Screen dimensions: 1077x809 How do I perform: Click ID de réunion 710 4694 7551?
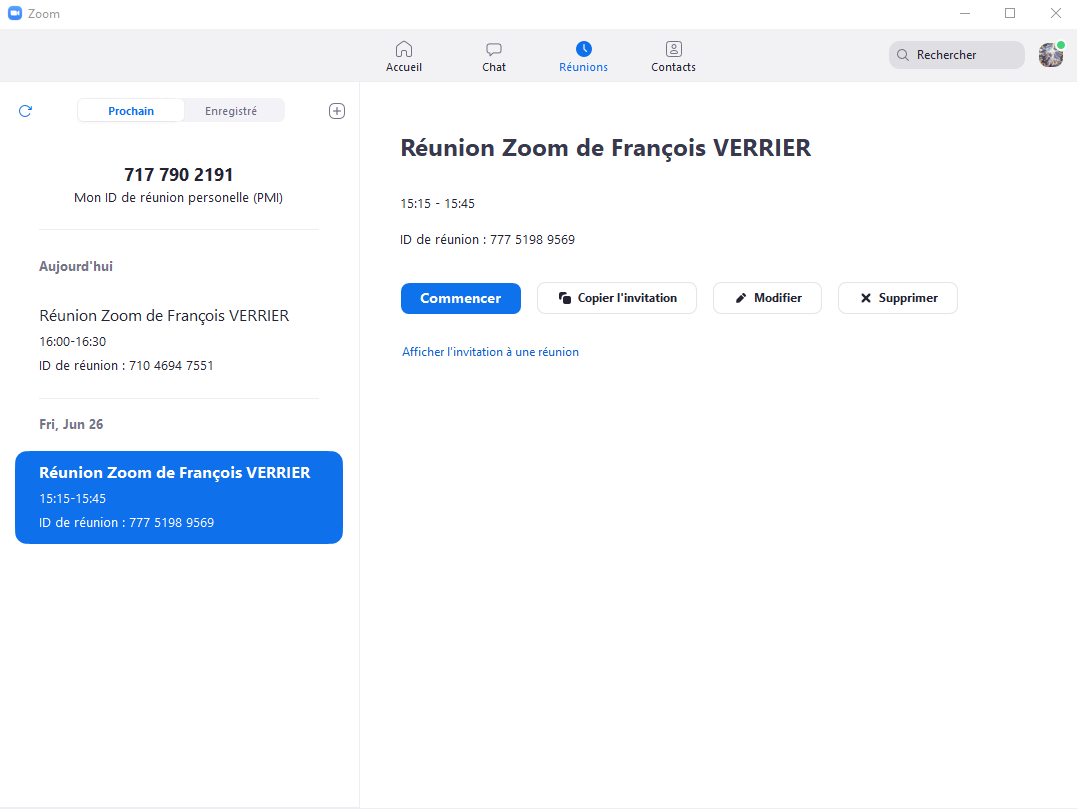[126, 366]
